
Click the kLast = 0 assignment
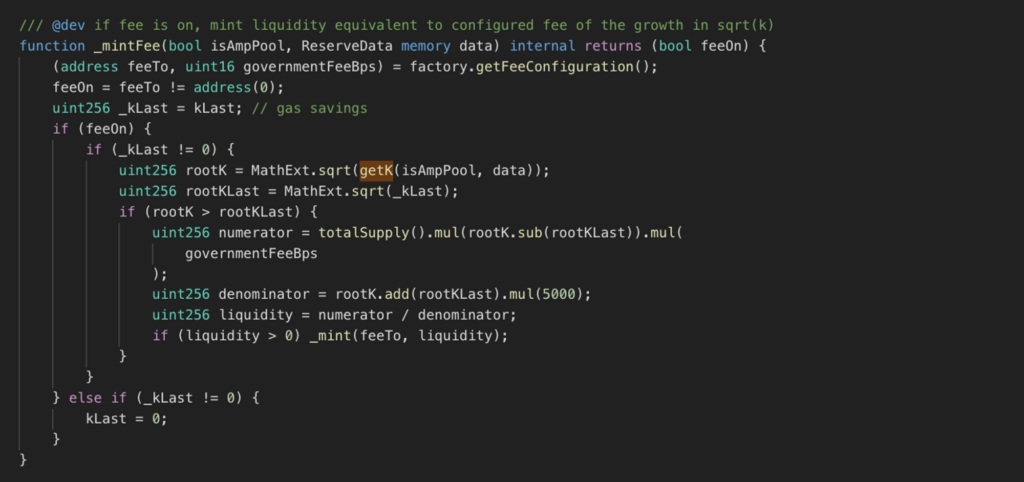tap(127, 419)
